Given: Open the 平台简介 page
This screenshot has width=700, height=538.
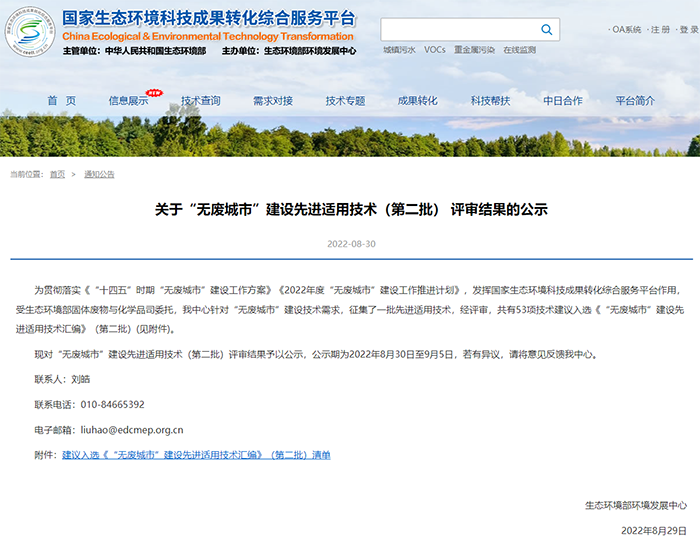Looking at the screenshot, I should [635, 101].
